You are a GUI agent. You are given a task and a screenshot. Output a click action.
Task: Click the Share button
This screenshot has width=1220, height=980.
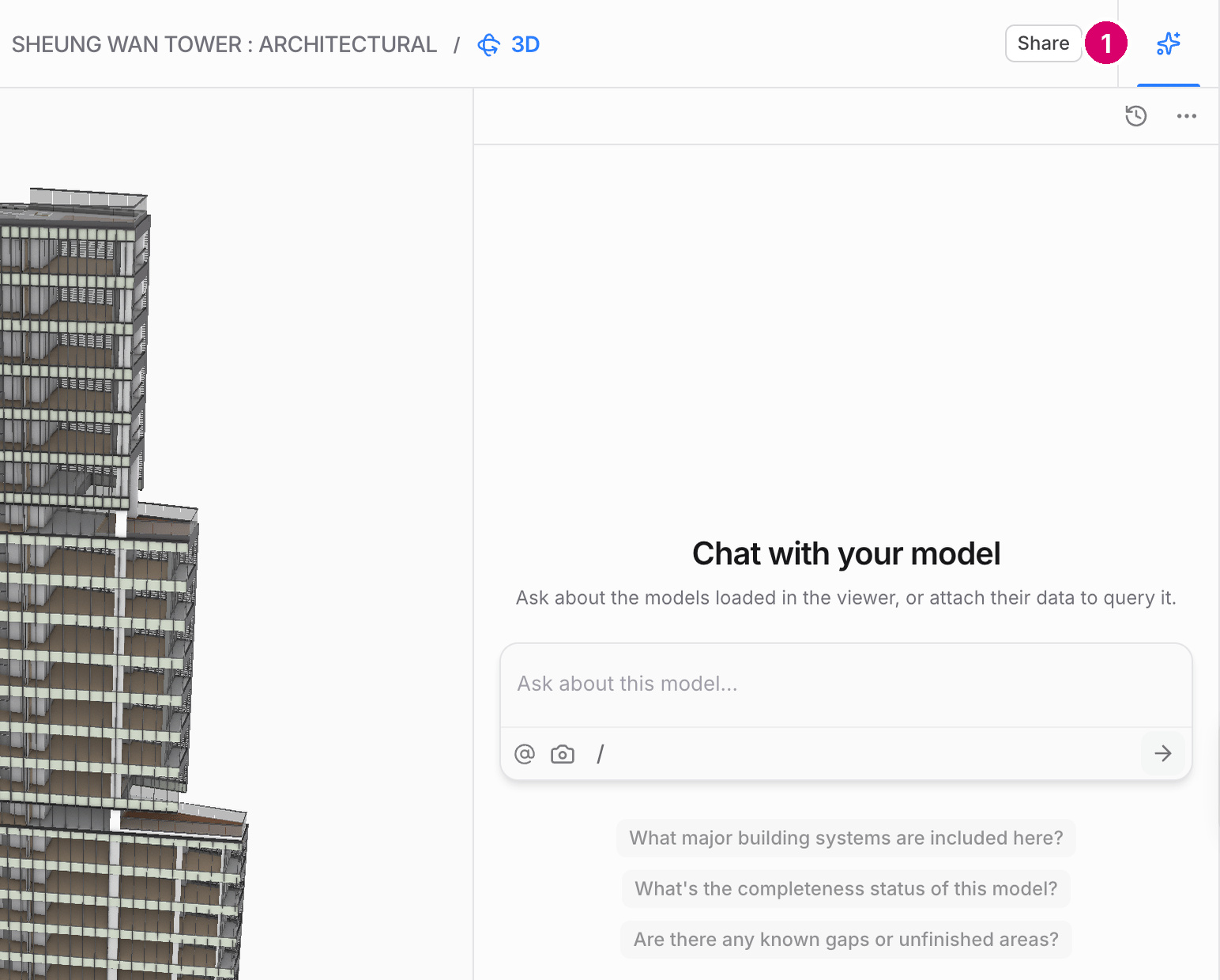(1043, 43)
